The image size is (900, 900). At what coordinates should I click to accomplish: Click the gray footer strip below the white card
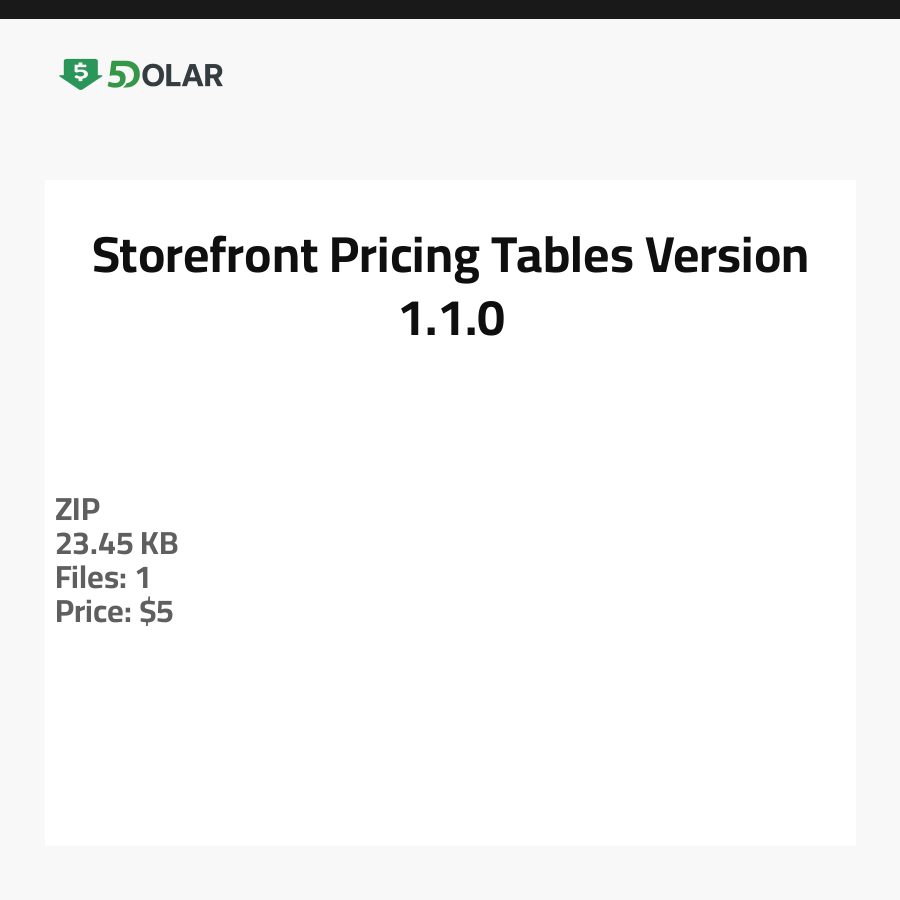pos(450,873)
